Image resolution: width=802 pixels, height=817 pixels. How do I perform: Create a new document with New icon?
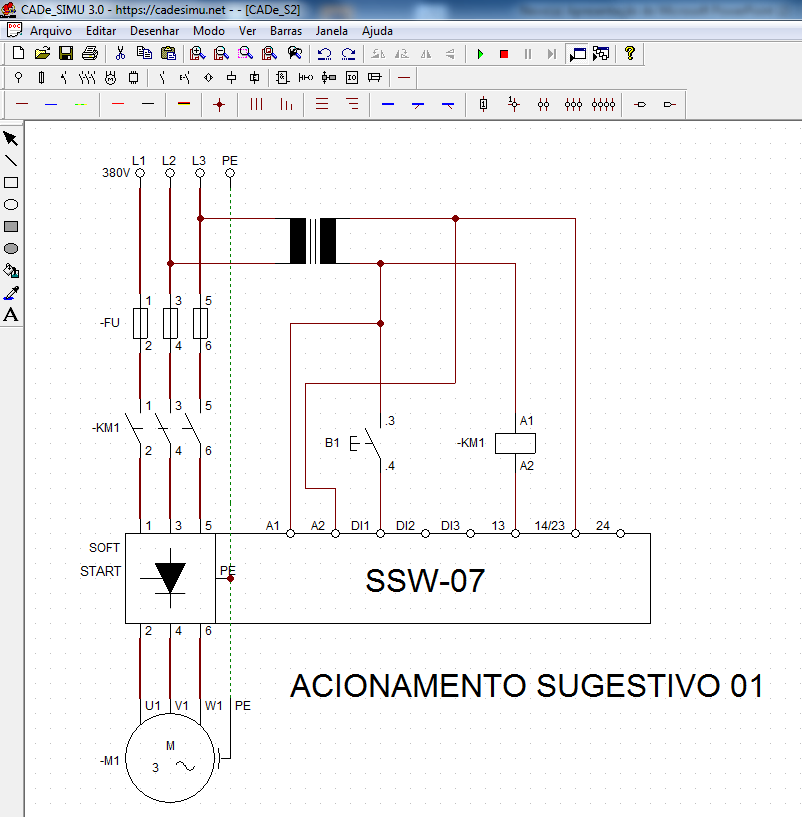tap(18, 53)
